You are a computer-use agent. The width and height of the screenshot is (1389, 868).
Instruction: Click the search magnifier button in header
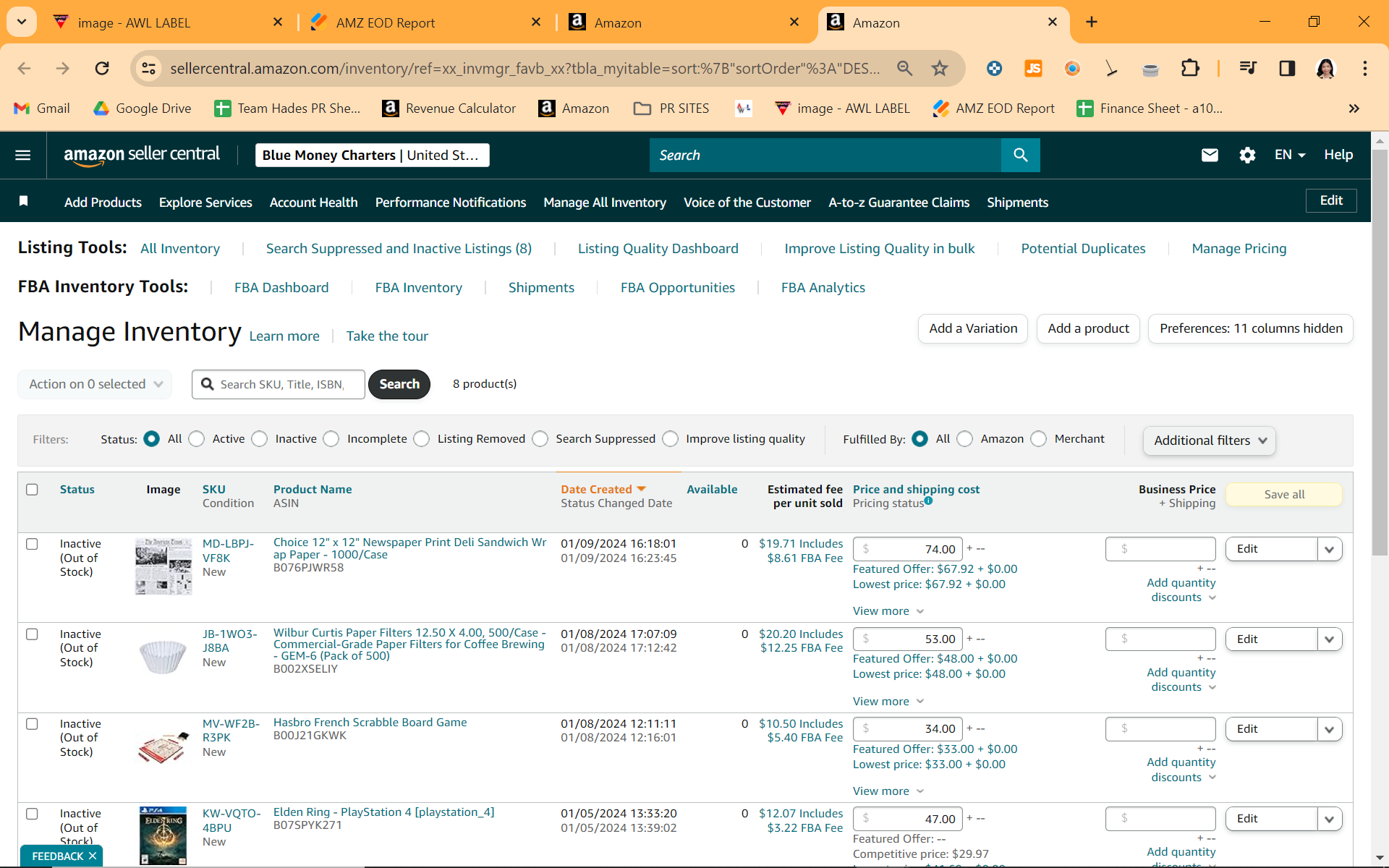pyautogui.click(x=1020, y=155)
